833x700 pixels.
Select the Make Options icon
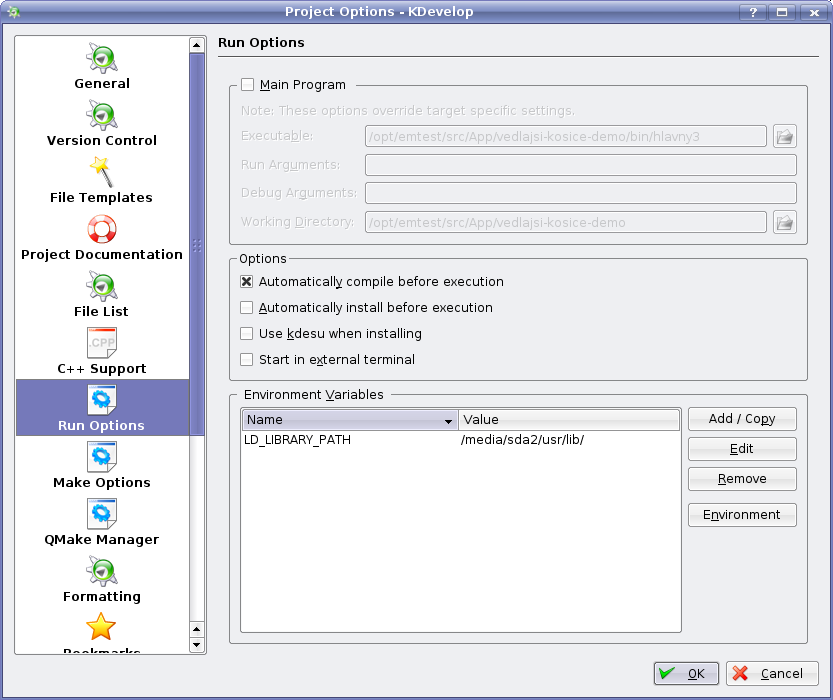(x=102, y=458)
